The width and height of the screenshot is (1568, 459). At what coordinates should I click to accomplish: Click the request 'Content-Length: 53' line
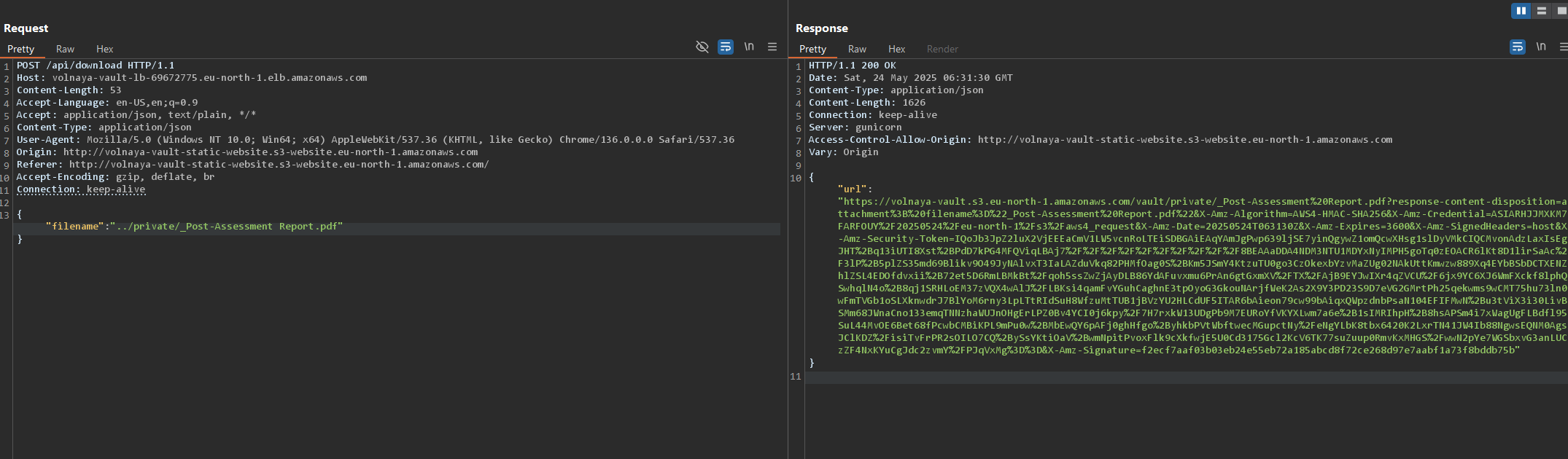click(69, 90)
